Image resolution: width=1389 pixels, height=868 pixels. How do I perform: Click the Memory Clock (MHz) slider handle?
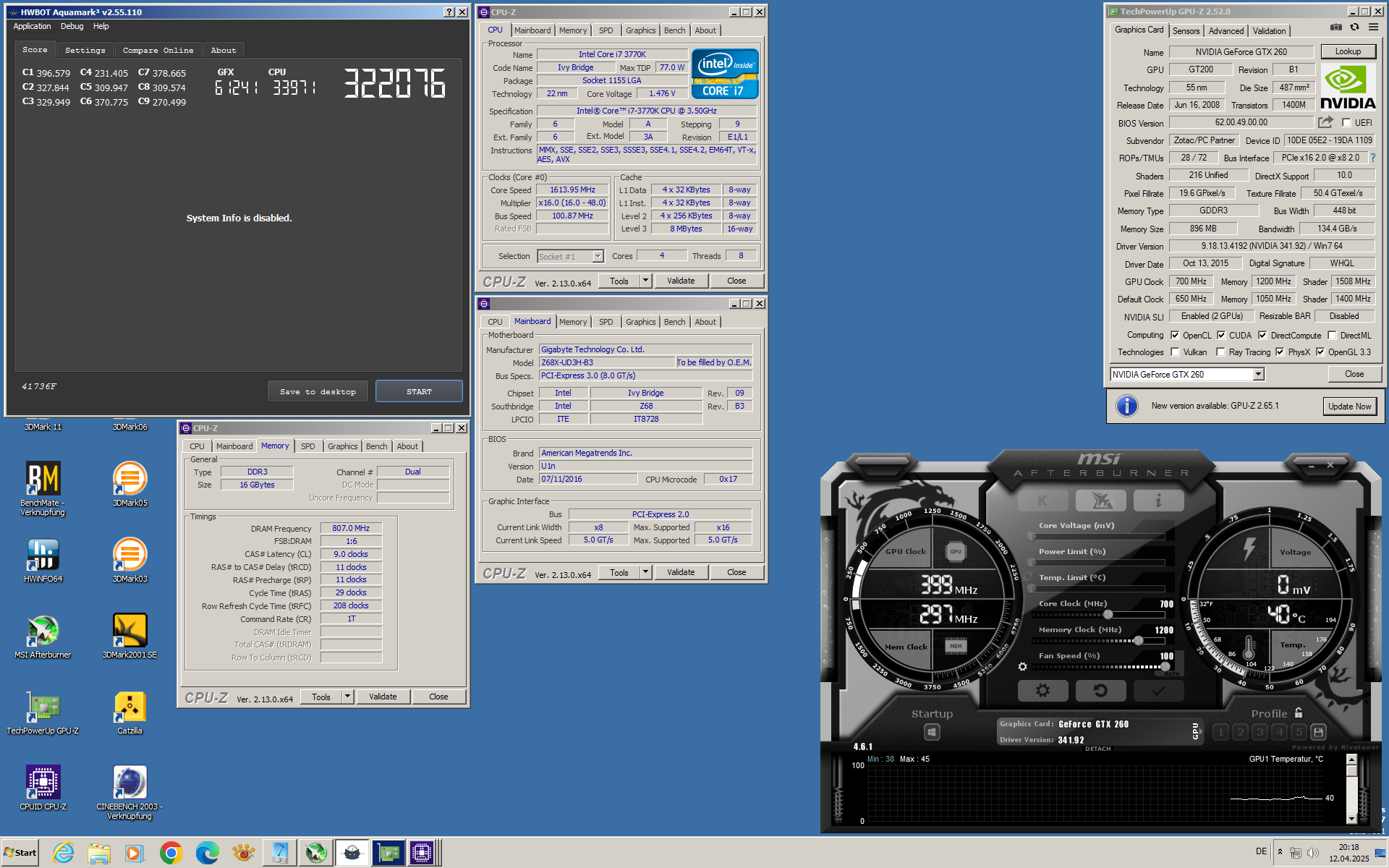pos(1138,640)
